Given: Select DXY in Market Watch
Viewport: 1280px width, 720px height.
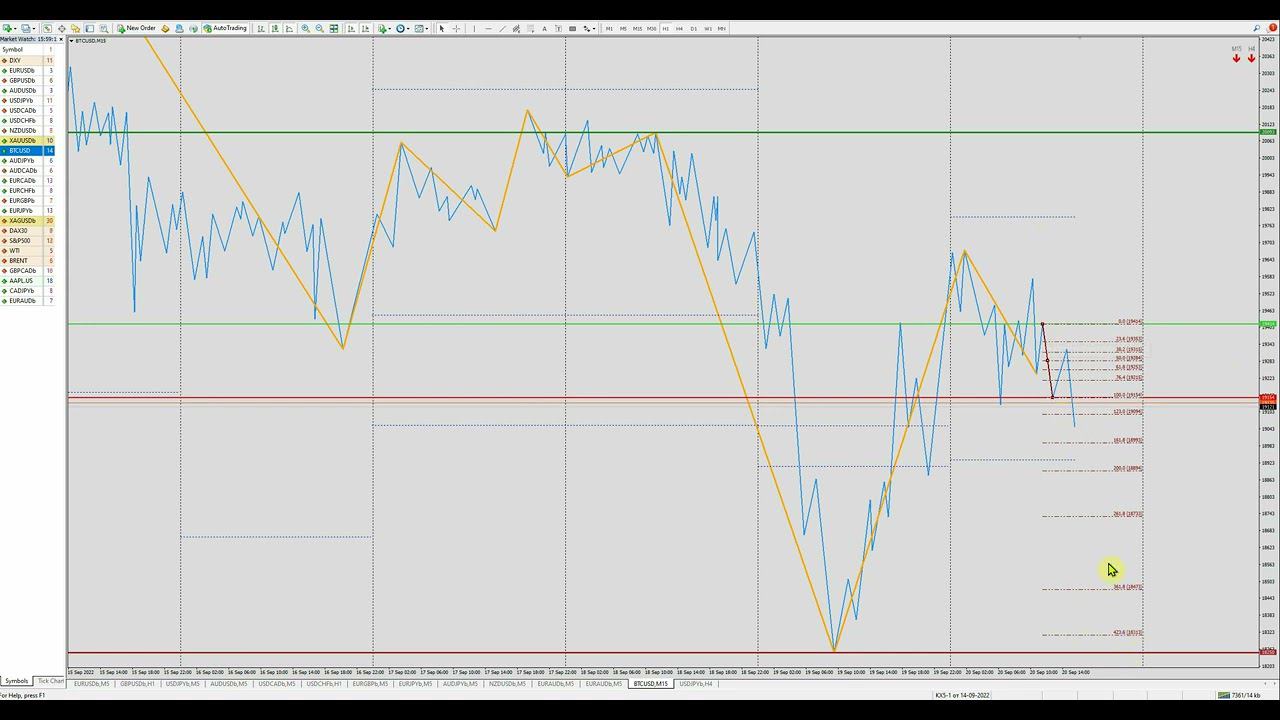Looking at the screenshot, I should tap(28, 60).
